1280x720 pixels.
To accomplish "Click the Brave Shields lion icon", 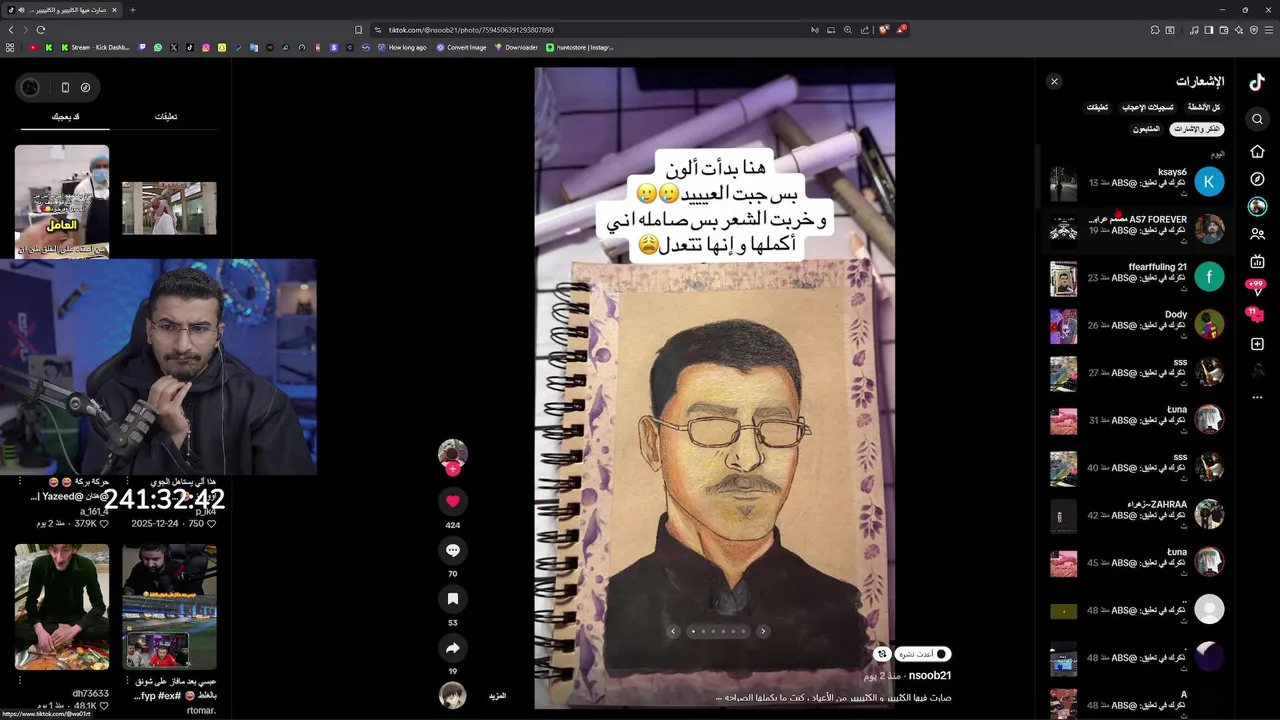I will (884, 30).
